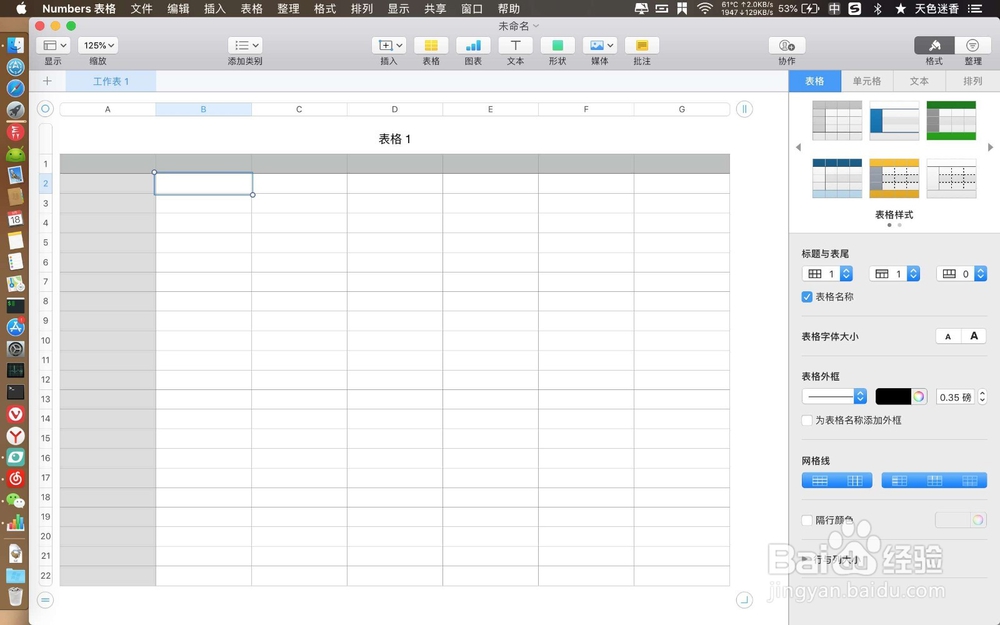Open the 插入 dropdown arrow in the toolbar
This screenshot has height=625, width=1000.
[399, 45]
